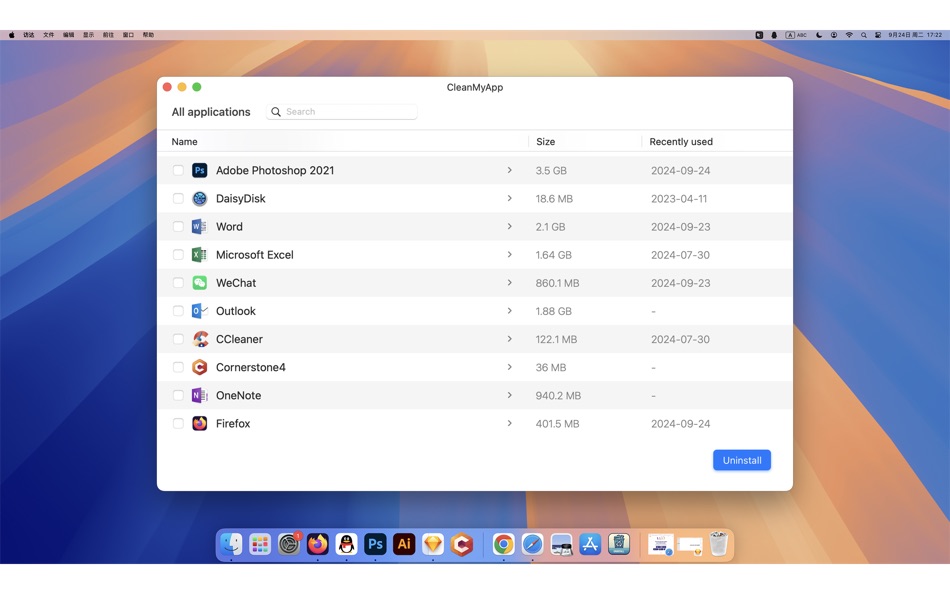Select the CCleaner checkbox
The height and width of the screenshot is (594, 950).
(178, 339)
